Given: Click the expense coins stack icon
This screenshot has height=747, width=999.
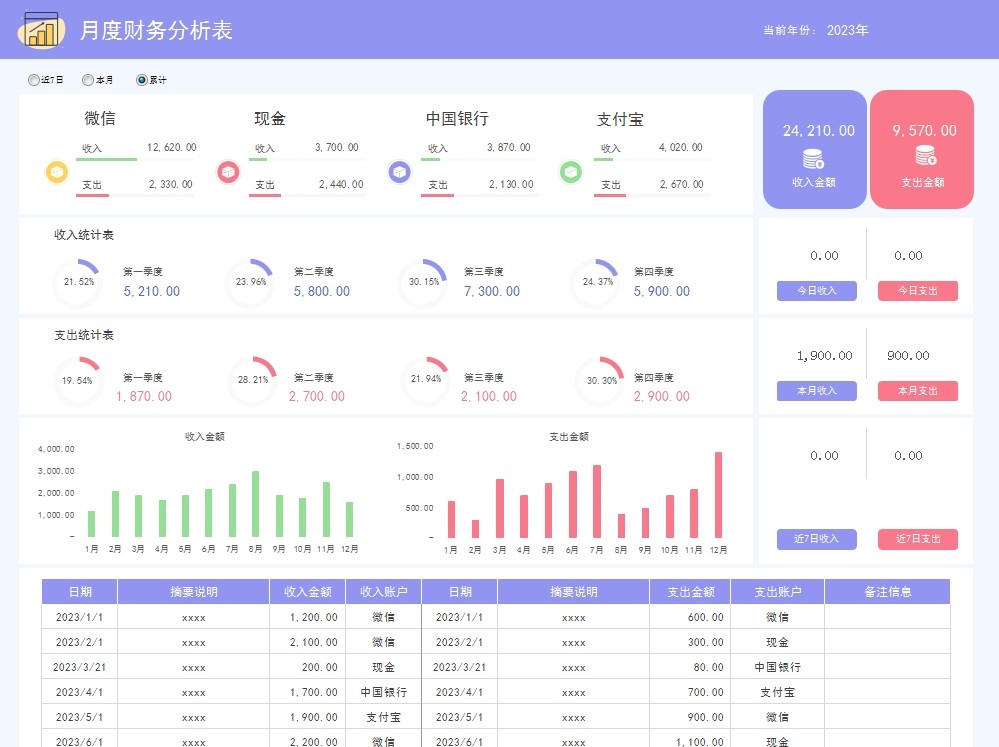Looking at the screenshot, I should click(x=925, y=155).
